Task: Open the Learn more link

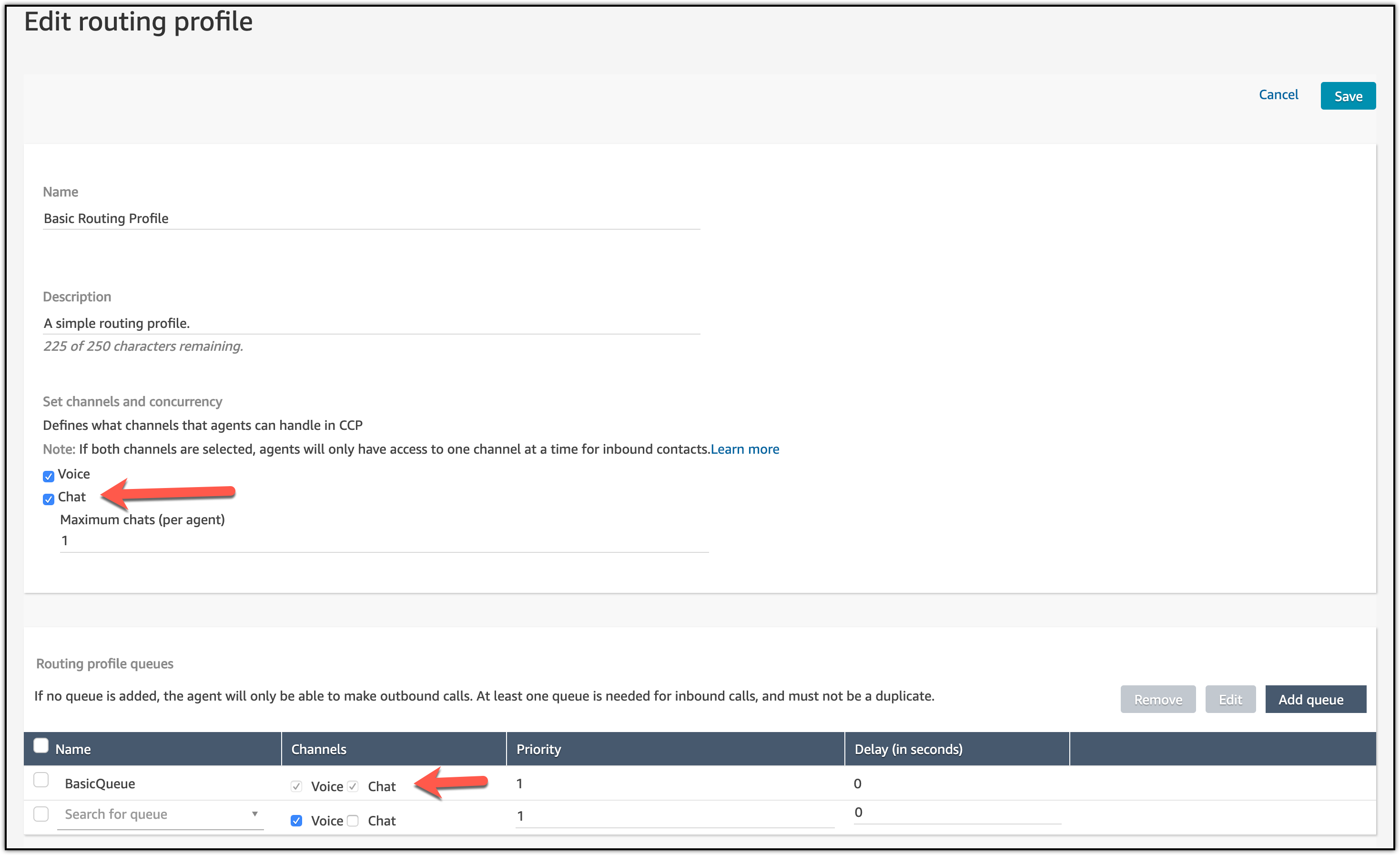Action: [744, 449]
